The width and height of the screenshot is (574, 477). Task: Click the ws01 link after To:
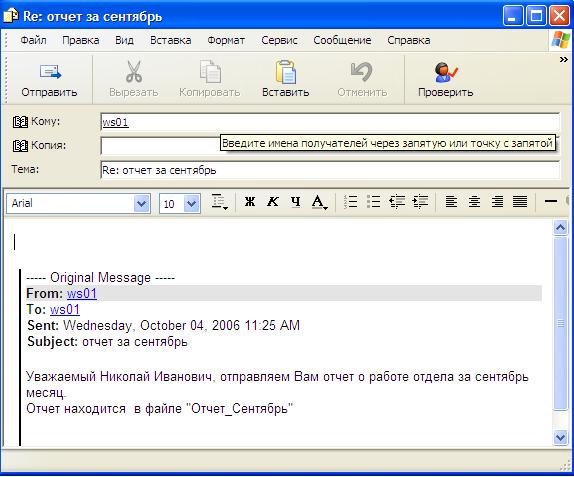tap(65, 310)
